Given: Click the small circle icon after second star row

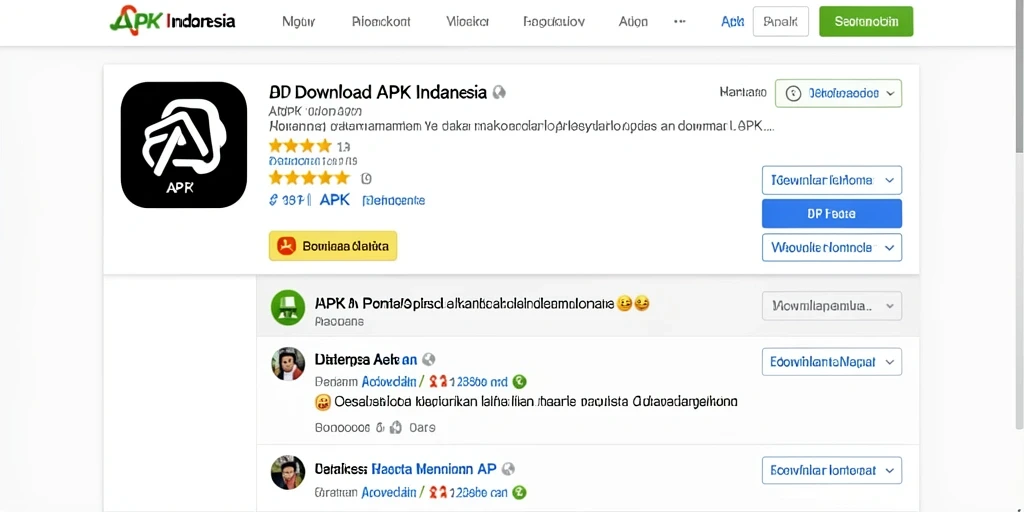Looking at the screenshot, I should coord(366,178).
